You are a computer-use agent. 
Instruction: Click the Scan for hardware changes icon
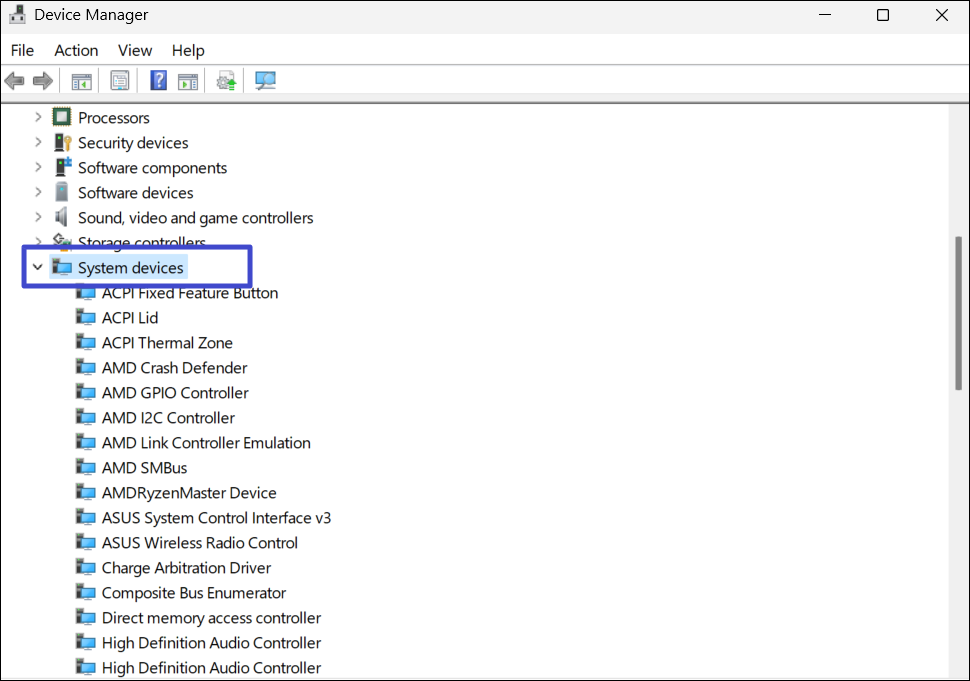265,81
